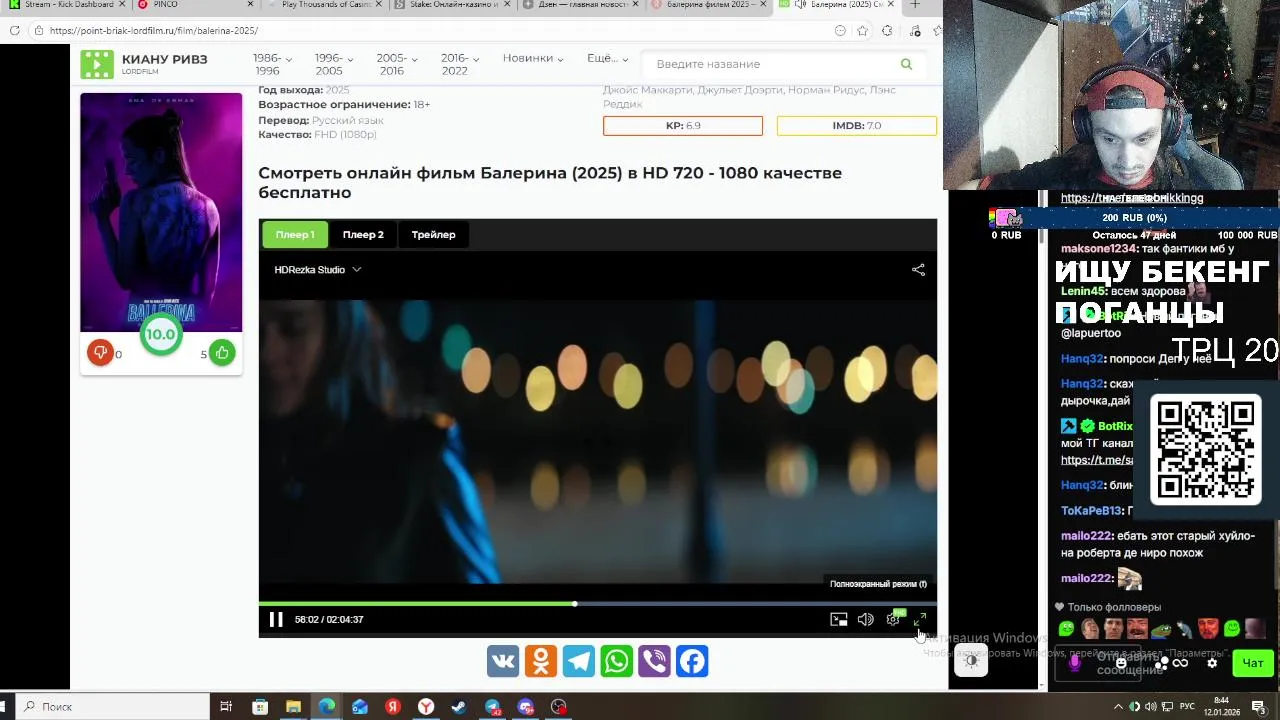
Task: Expand the 2005-2016 years menu
Action: click(397, 64)
